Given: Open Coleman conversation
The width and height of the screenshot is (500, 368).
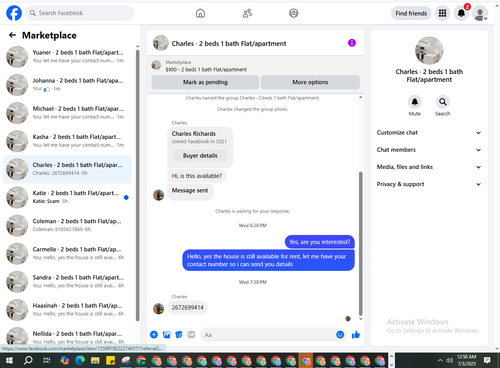Looking at the screenshot, I should click(67, 225).
